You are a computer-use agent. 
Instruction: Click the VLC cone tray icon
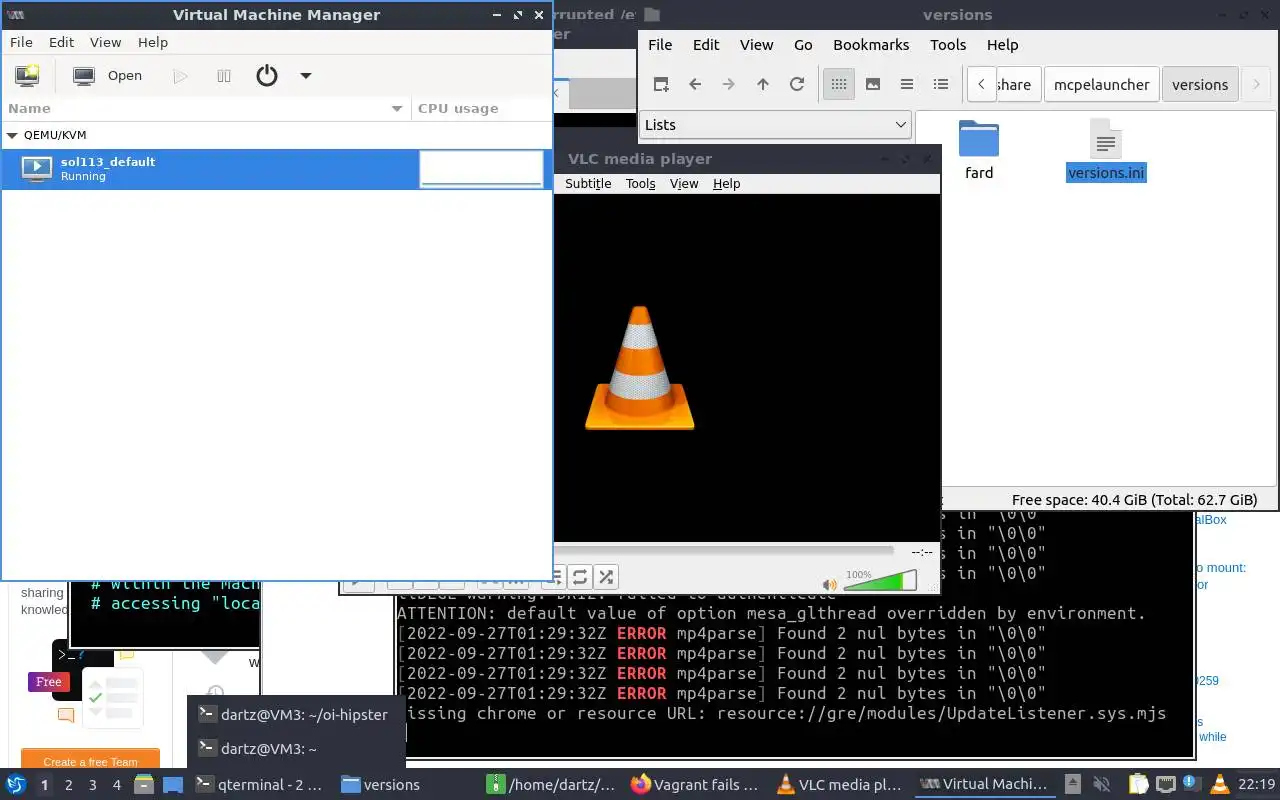point(1219,785)
